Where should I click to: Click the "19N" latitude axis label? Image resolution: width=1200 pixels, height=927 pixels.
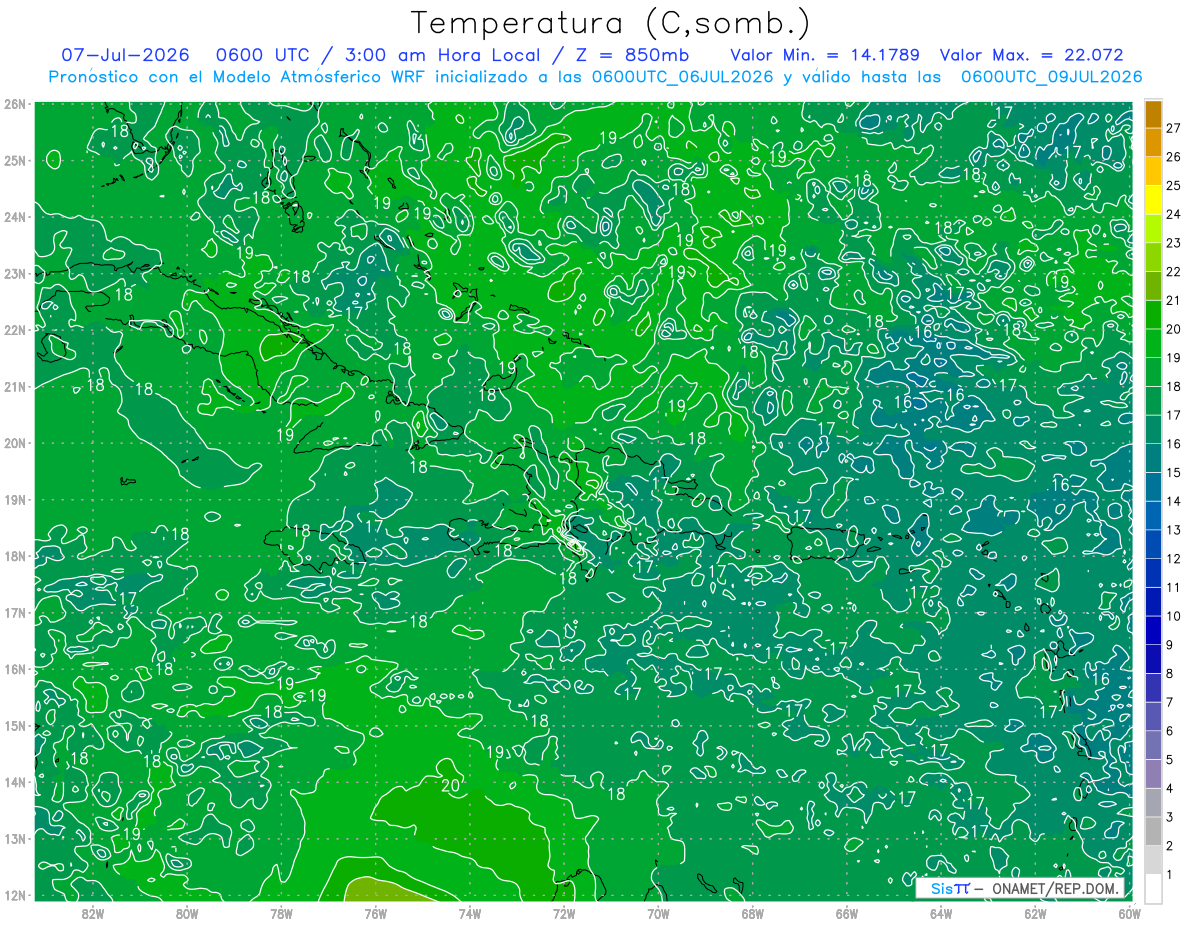click(14, 500)
